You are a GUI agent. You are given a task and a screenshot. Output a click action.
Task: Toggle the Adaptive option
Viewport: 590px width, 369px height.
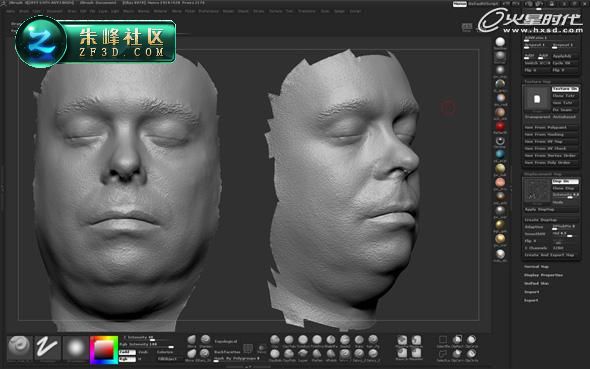coord(537,227)
